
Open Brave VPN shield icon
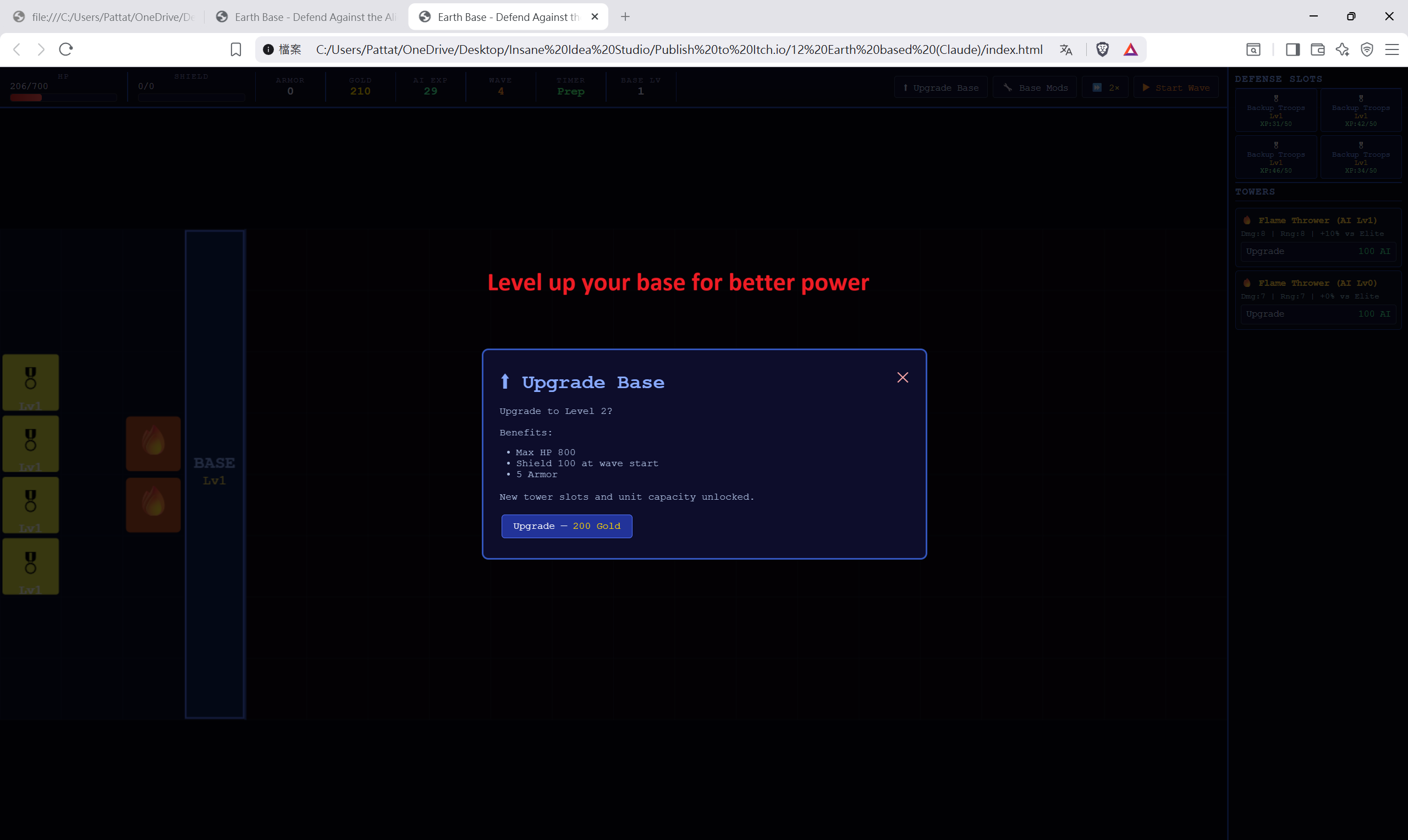[x=1367, y=50]
